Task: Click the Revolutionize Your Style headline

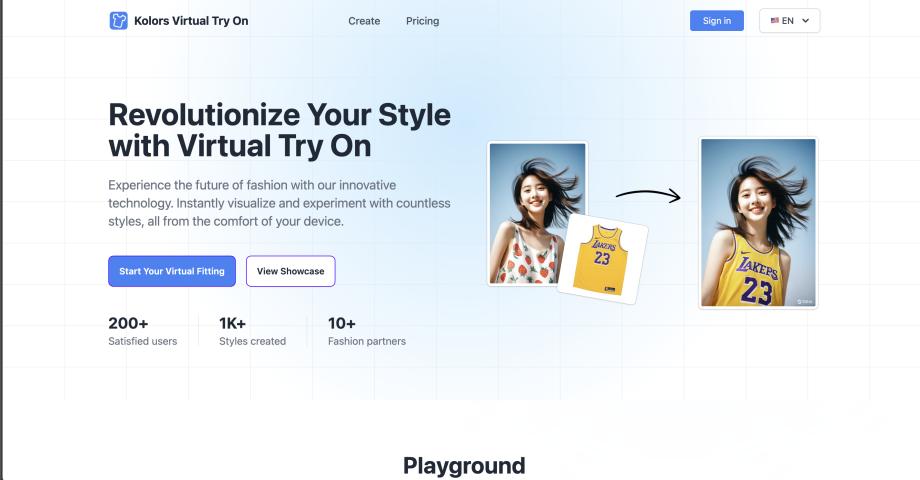Action: 279,129
